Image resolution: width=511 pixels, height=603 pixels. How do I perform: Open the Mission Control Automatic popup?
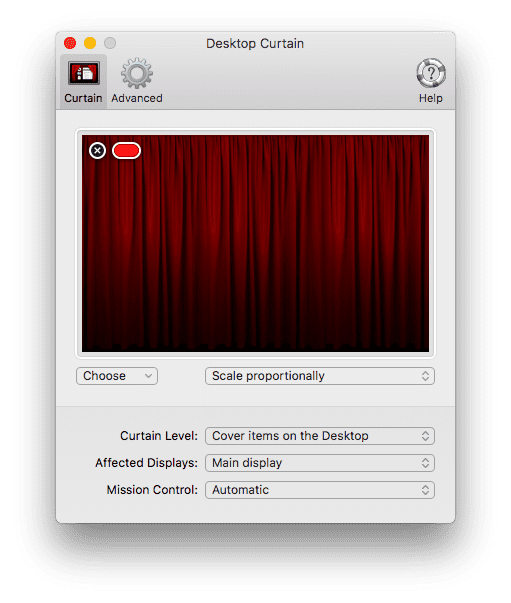pos(320,490)
